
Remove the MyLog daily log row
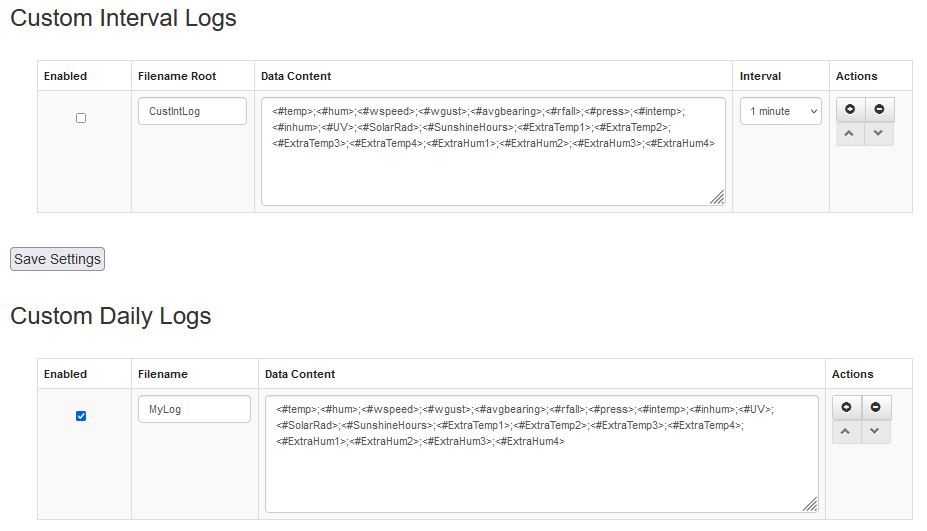tap(875, 408)
